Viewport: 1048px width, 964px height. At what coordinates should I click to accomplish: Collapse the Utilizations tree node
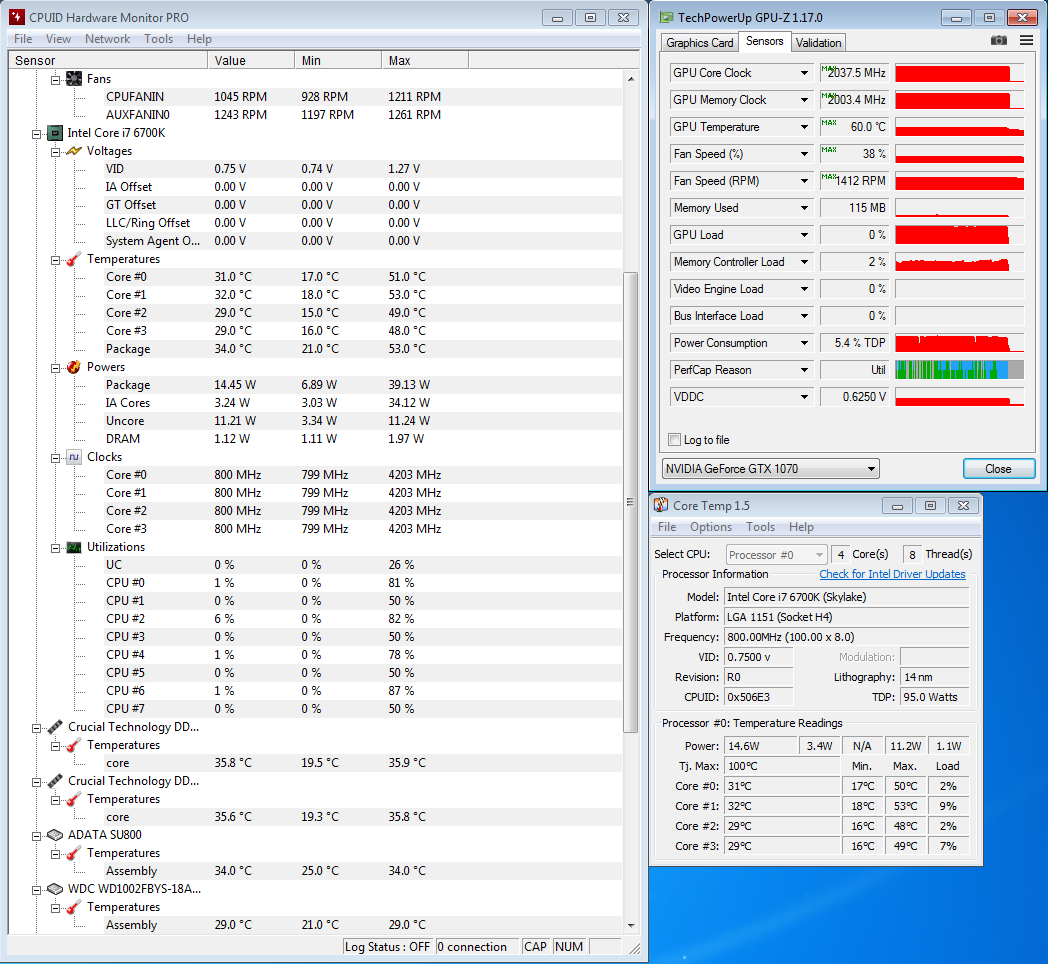tap(55, 548)
